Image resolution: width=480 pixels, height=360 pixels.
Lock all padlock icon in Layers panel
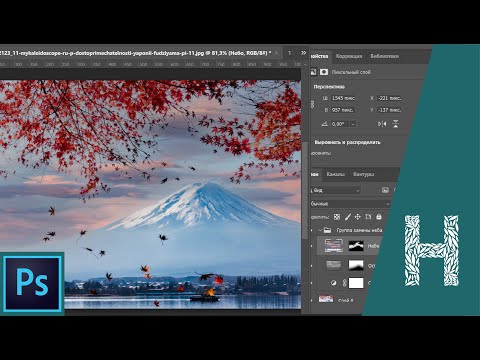pyautogui.click(x=379, y=217)
